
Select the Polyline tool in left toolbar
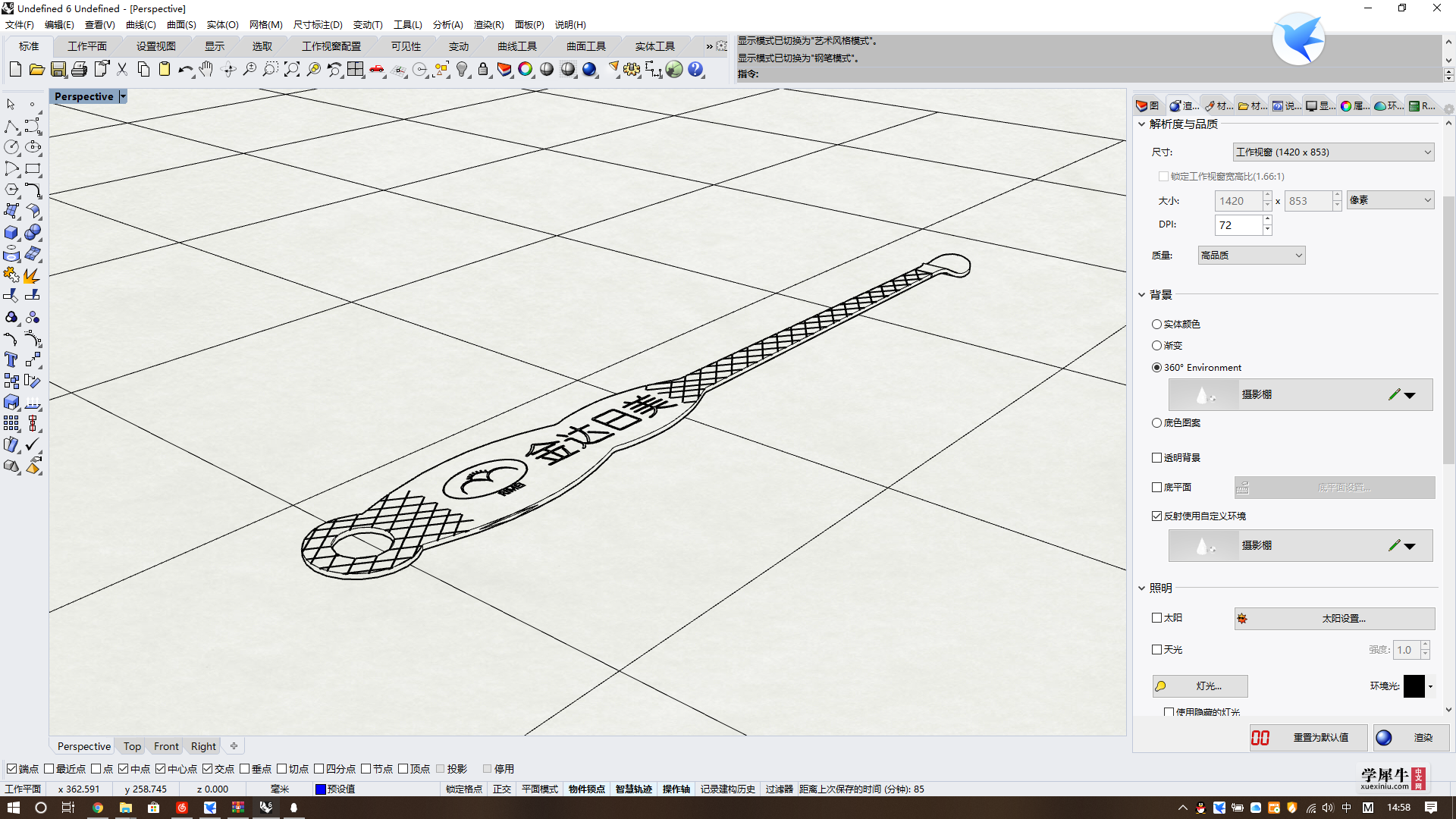(11, 126)
